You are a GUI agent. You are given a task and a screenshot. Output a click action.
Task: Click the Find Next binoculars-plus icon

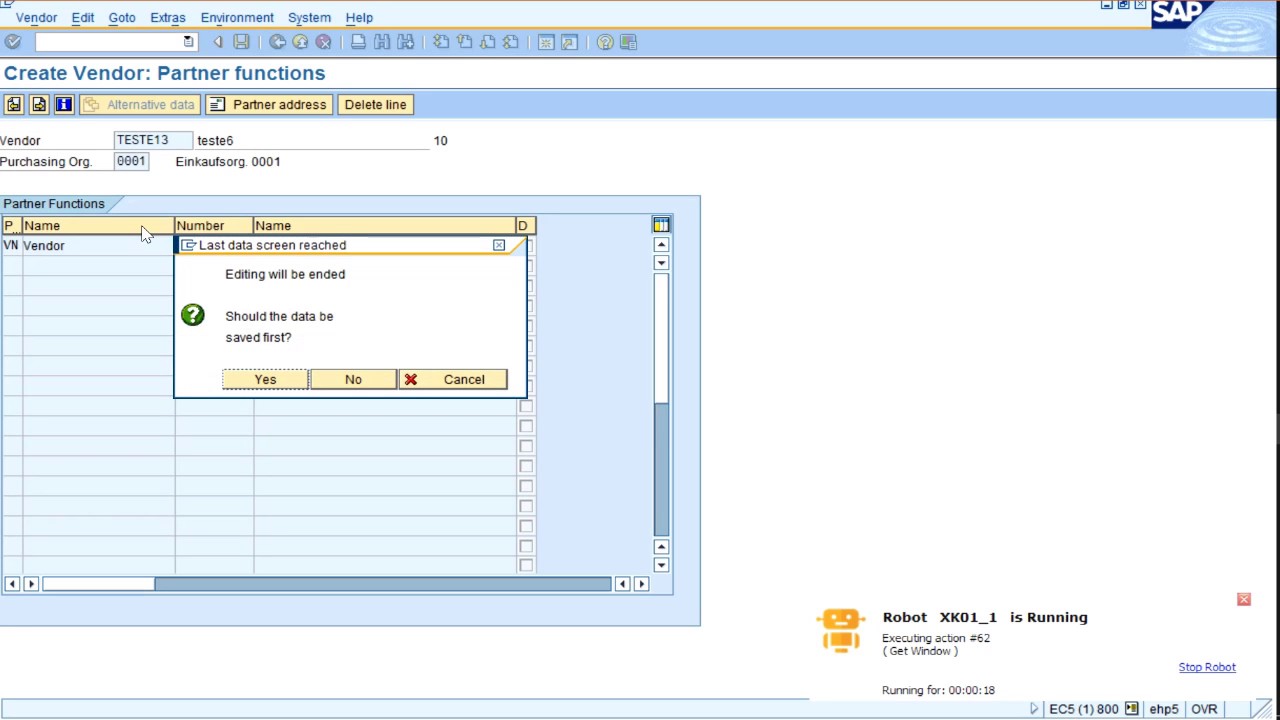(x=405, y=42)
